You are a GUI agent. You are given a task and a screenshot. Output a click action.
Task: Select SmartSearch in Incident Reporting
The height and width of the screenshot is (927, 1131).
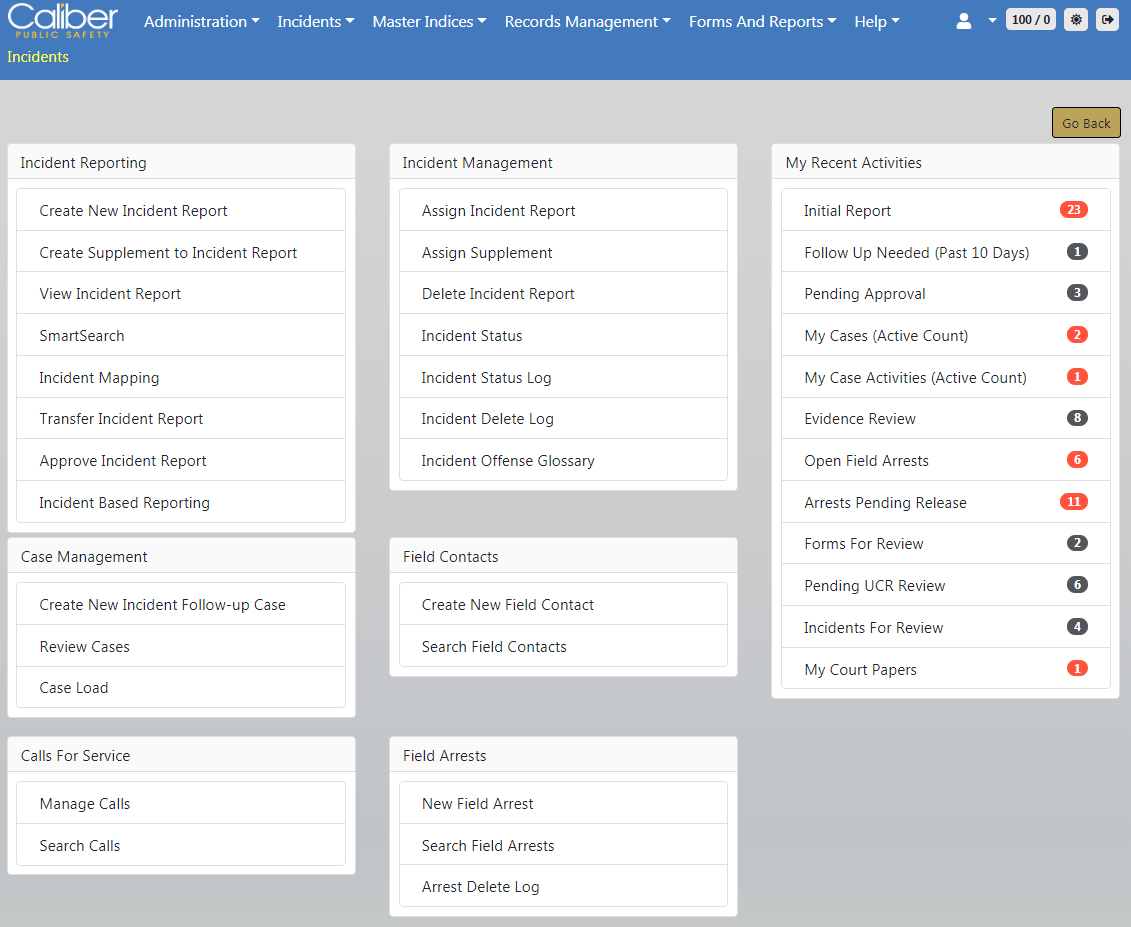pyautogui.click(x=82, y=336)
